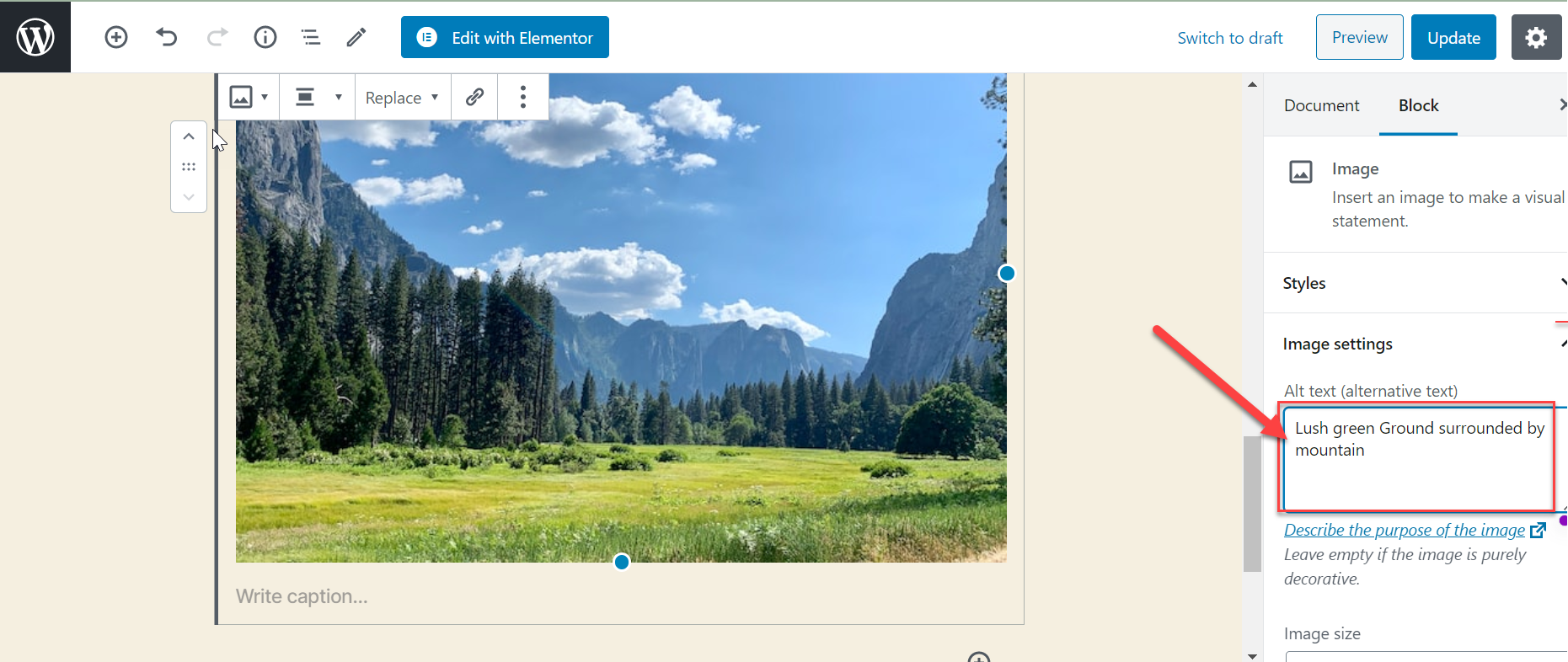Viewport: 1568px width, 662px height.
Task: Open more options three-dot menu
Action: 523,97
